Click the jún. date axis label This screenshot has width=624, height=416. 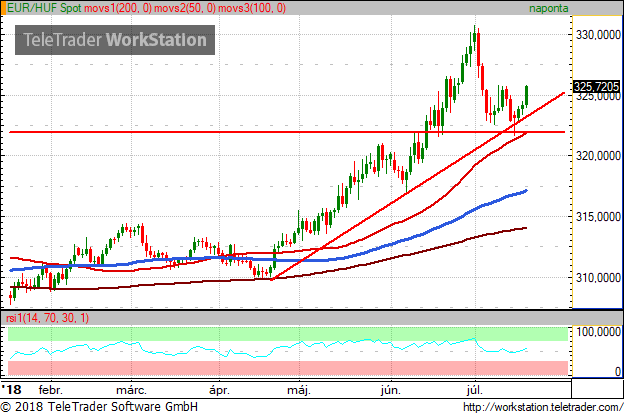tap(390, 390)
